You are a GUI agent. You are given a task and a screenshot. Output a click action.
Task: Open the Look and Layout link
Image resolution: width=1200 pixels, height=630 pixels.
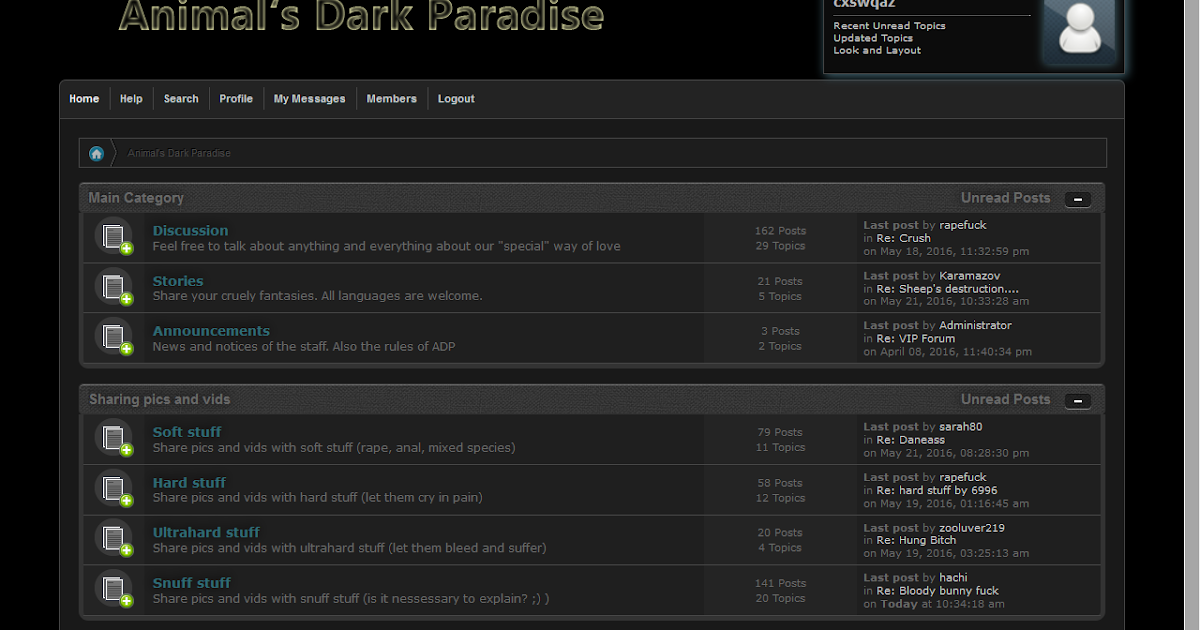[x=877, y=50]
